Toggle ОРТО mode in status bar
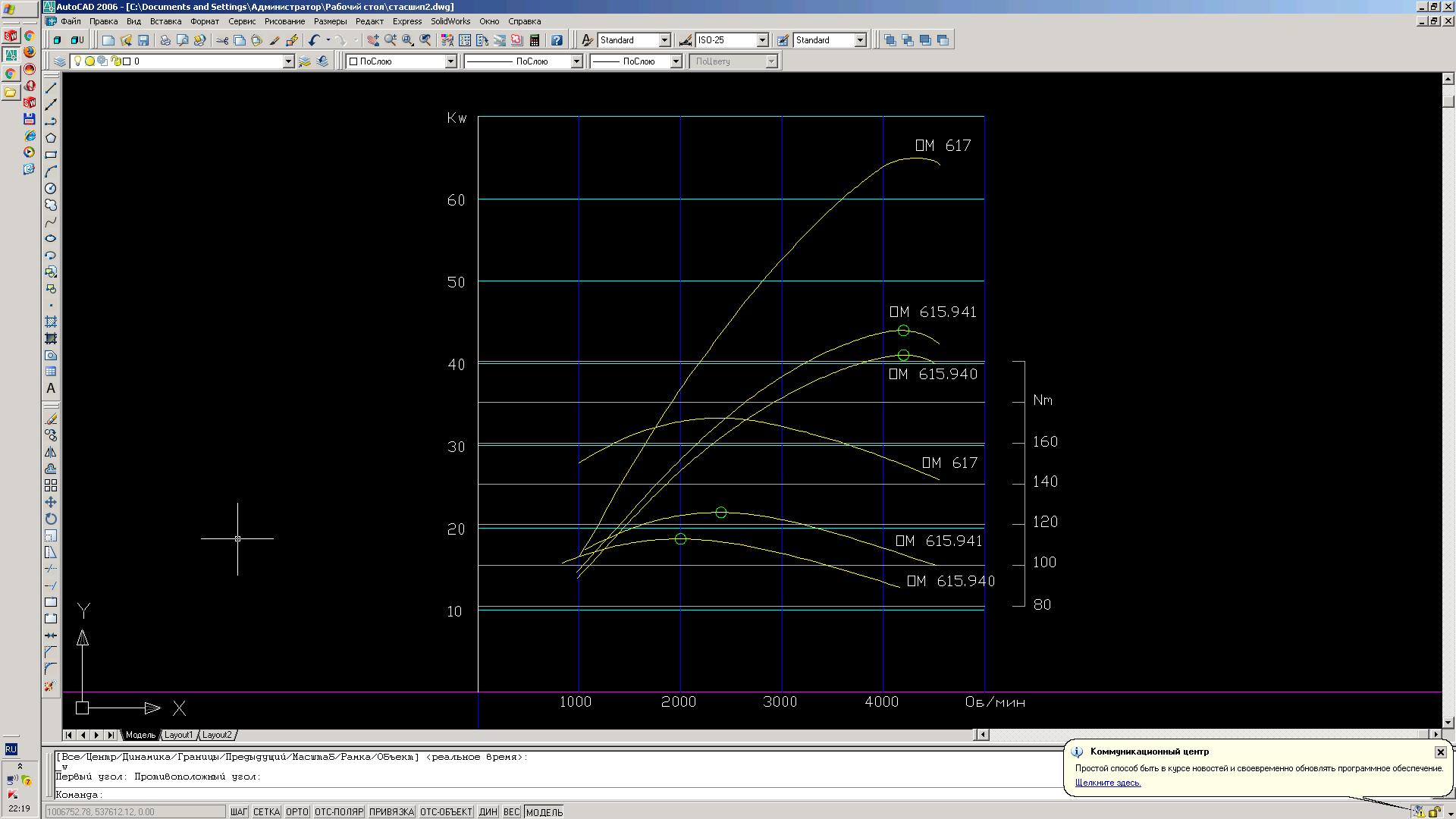1456x819 pixels. click(297, 812)
